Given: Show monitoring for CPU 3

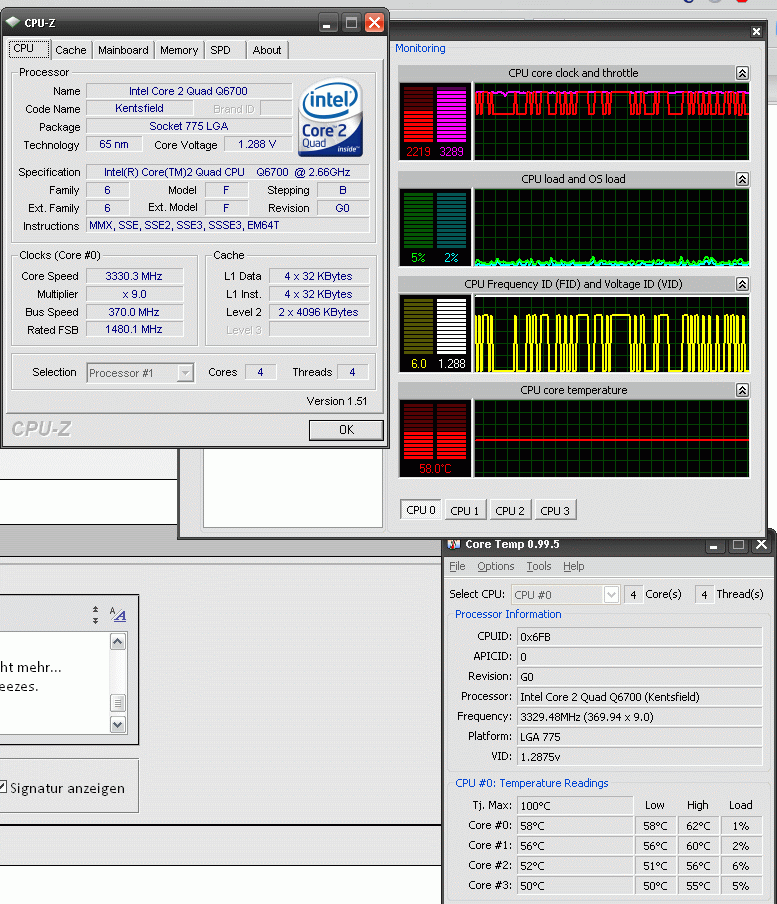Looking at the screenshot, I should [555, 511].
